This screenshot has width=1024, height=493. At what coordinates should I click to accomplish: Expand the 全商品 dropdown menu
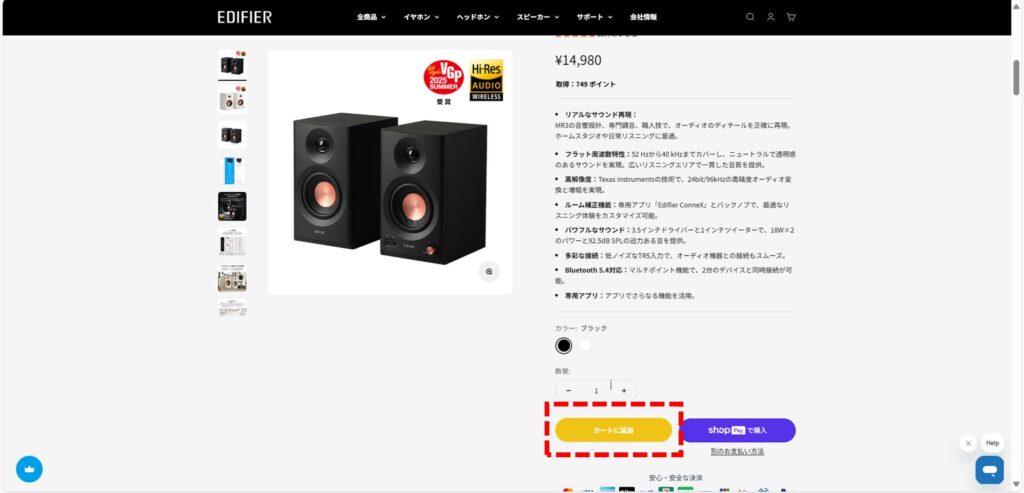coord(371,17)
